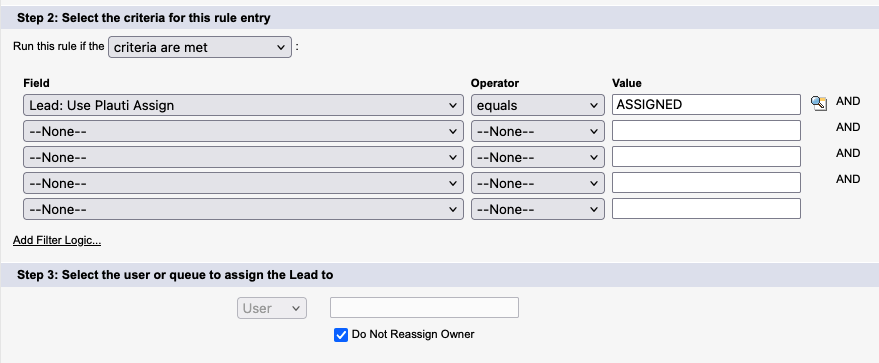
Task: Open the second row Field dropdown
Action: (243, 131)
